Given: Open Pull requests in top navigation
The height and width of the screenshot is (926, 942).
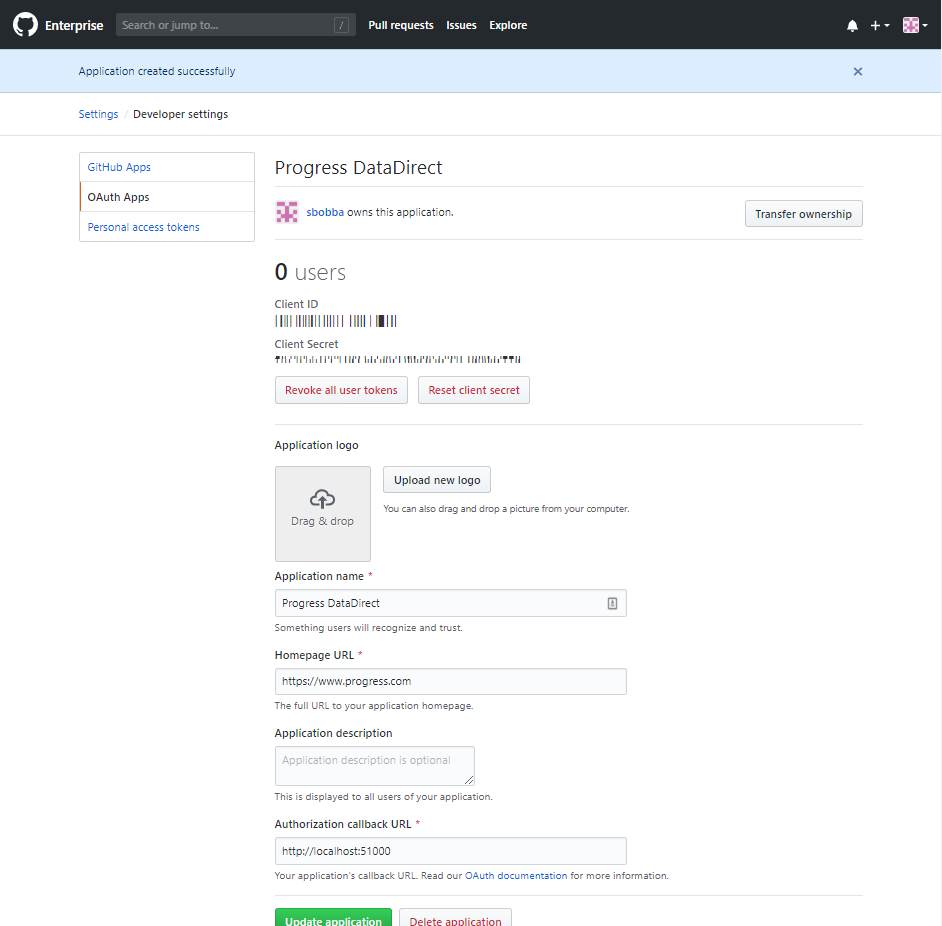Looking at the screenshot, I should [x=401, y=25].
